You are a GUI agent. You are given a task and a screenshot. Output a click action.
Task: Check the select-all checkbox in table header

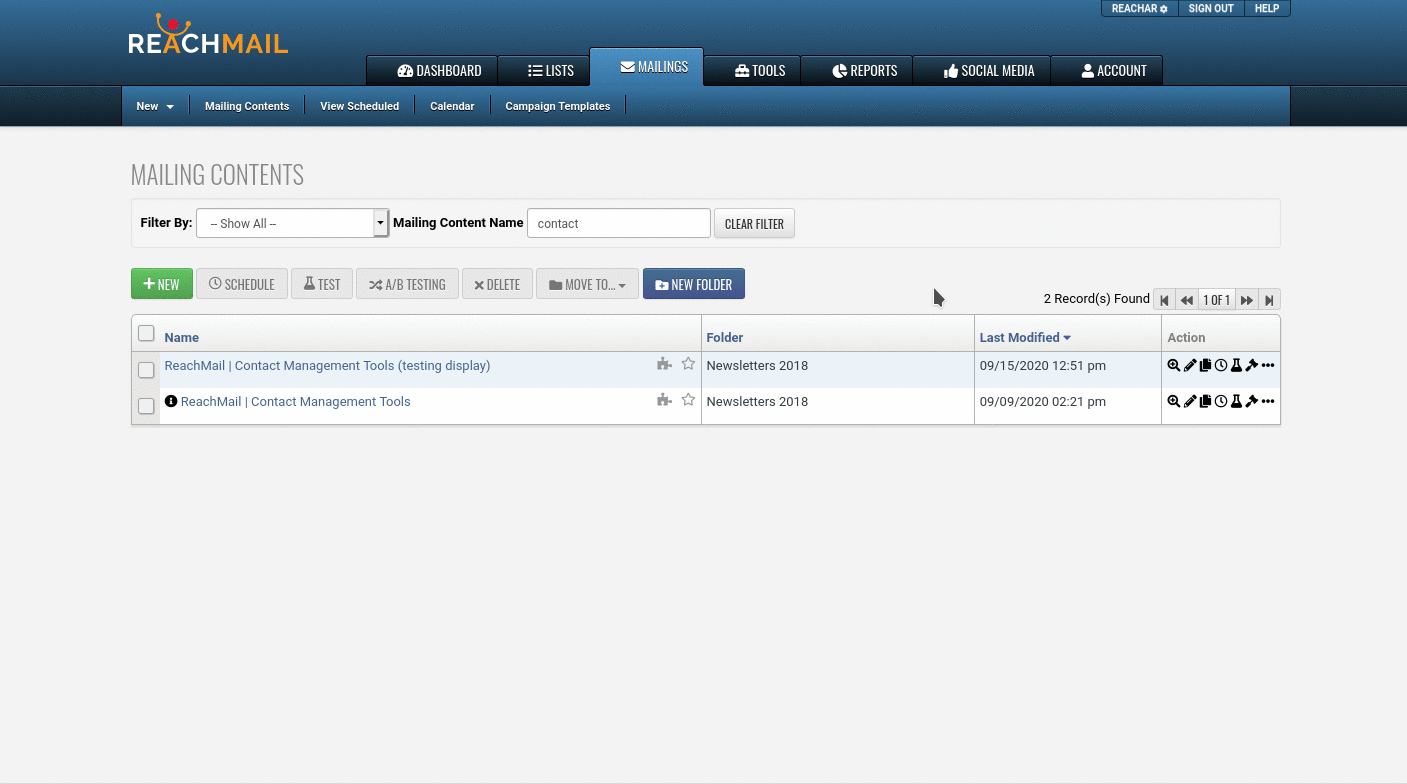coord(146,334)
